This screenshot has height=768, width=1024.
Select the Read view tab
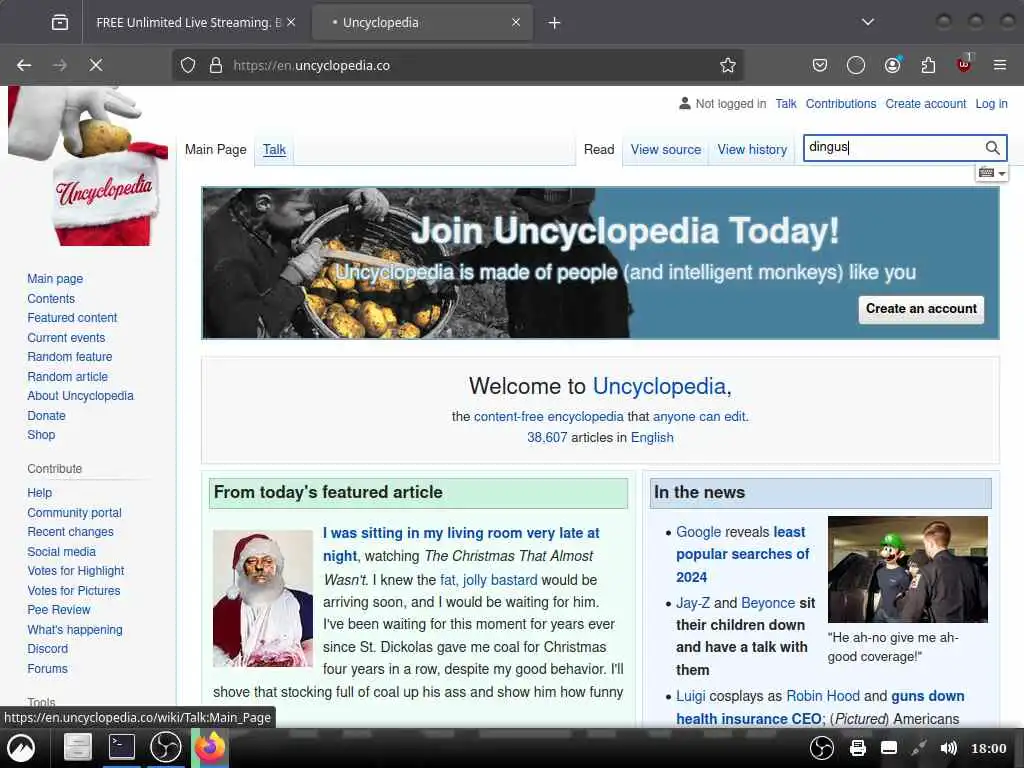599,150
